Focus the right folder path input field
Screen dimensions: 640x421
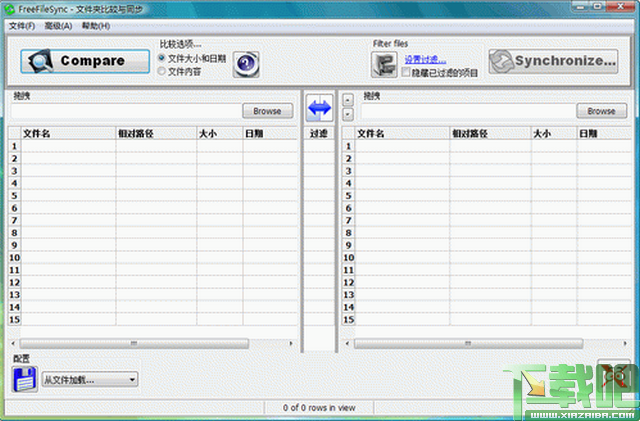[468, 111]
